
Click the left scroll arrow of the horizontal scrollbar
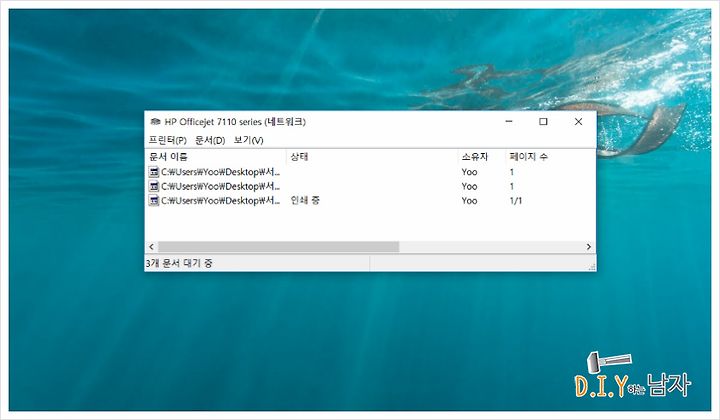152,247
